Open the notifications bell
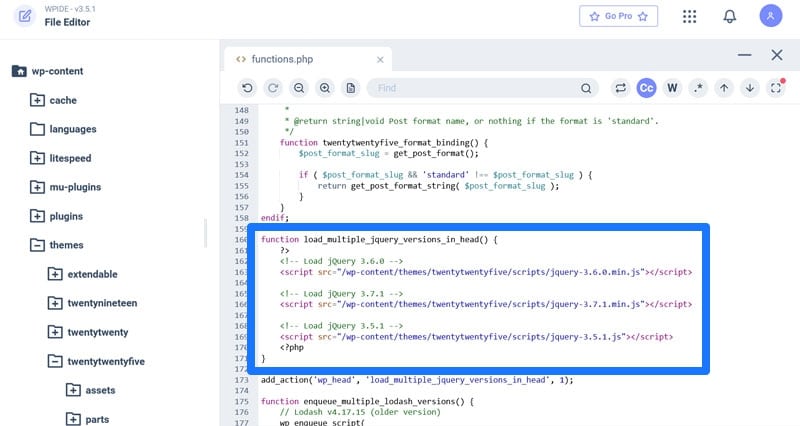This screenshot has width=800, height=426. point(730,16)
